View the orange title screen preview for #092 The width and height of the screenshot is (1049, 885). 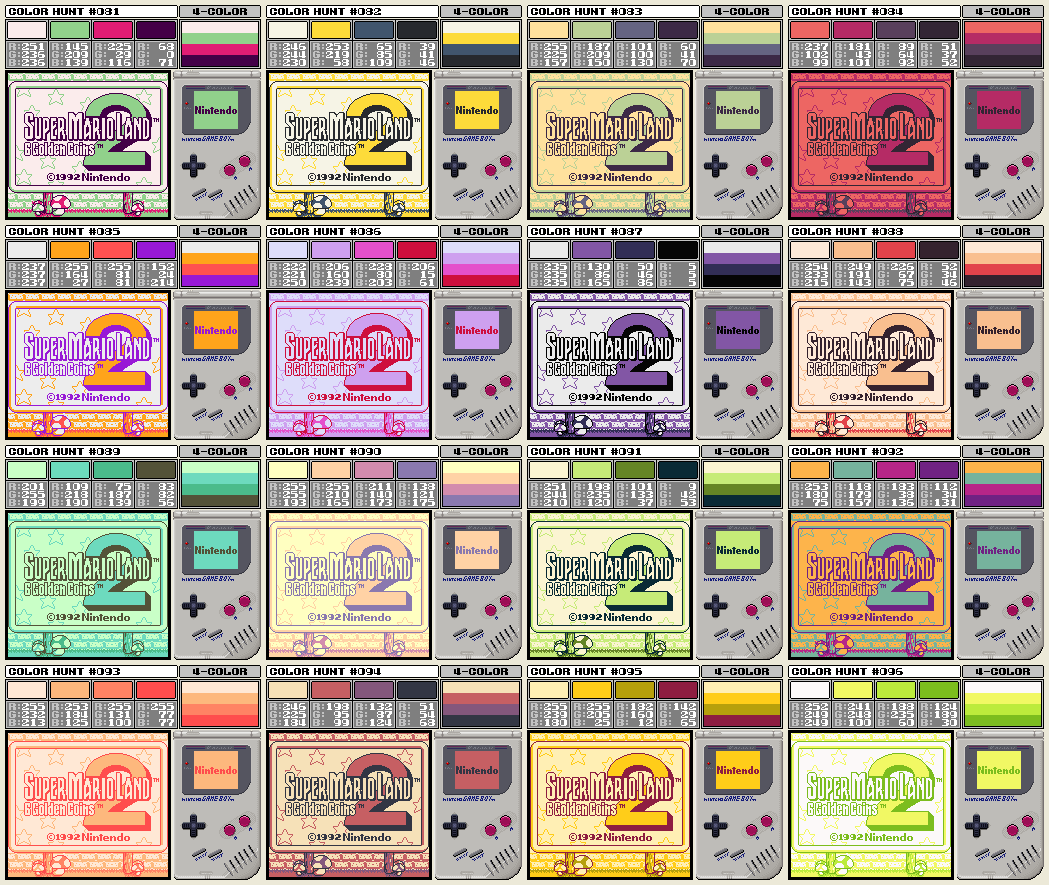coord(870,585)
